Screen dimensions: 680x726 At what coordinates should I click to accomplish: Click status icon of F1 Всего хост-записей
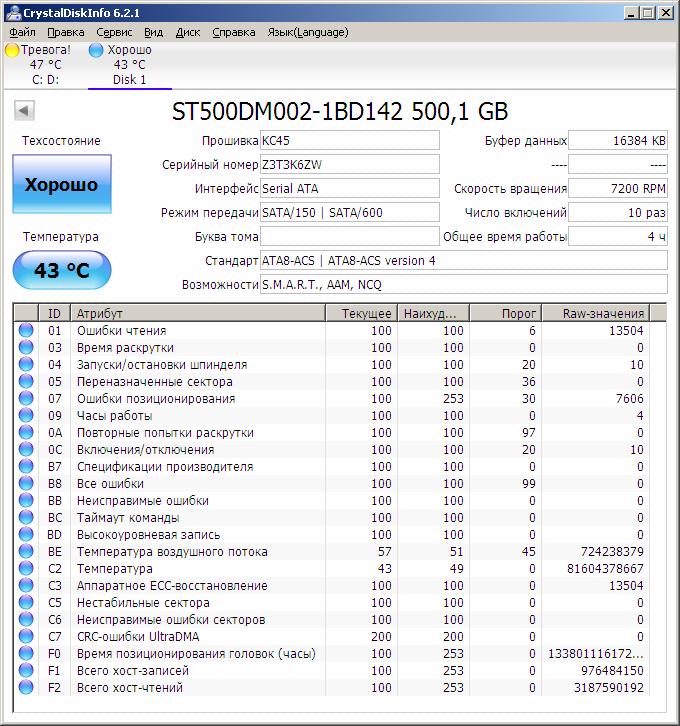(x=26, y=670)
